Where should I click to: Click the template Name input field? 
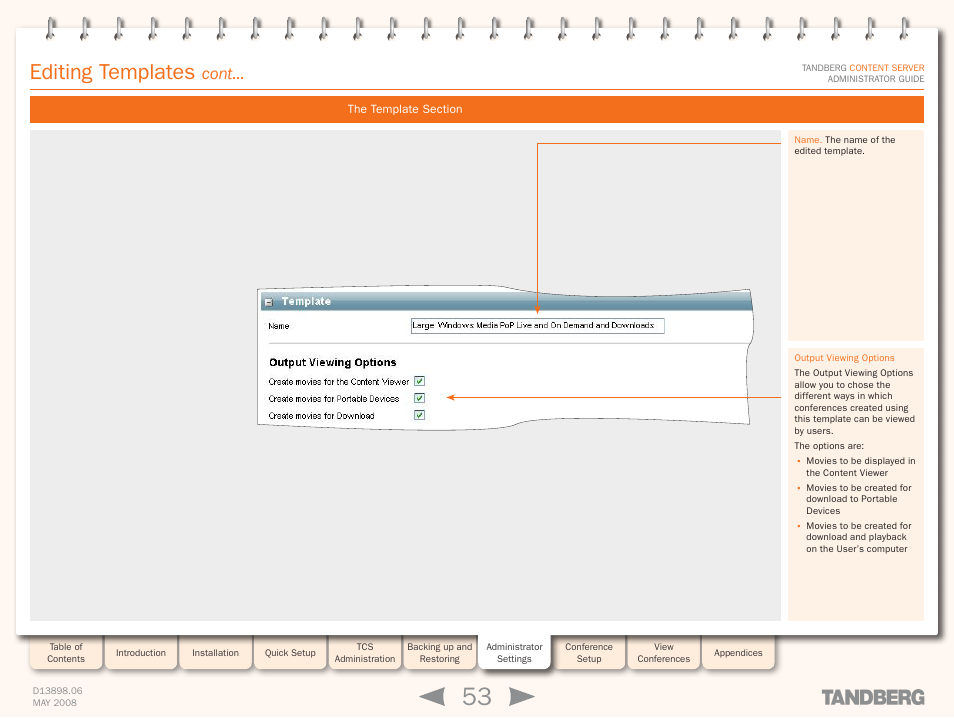[538, 326]
